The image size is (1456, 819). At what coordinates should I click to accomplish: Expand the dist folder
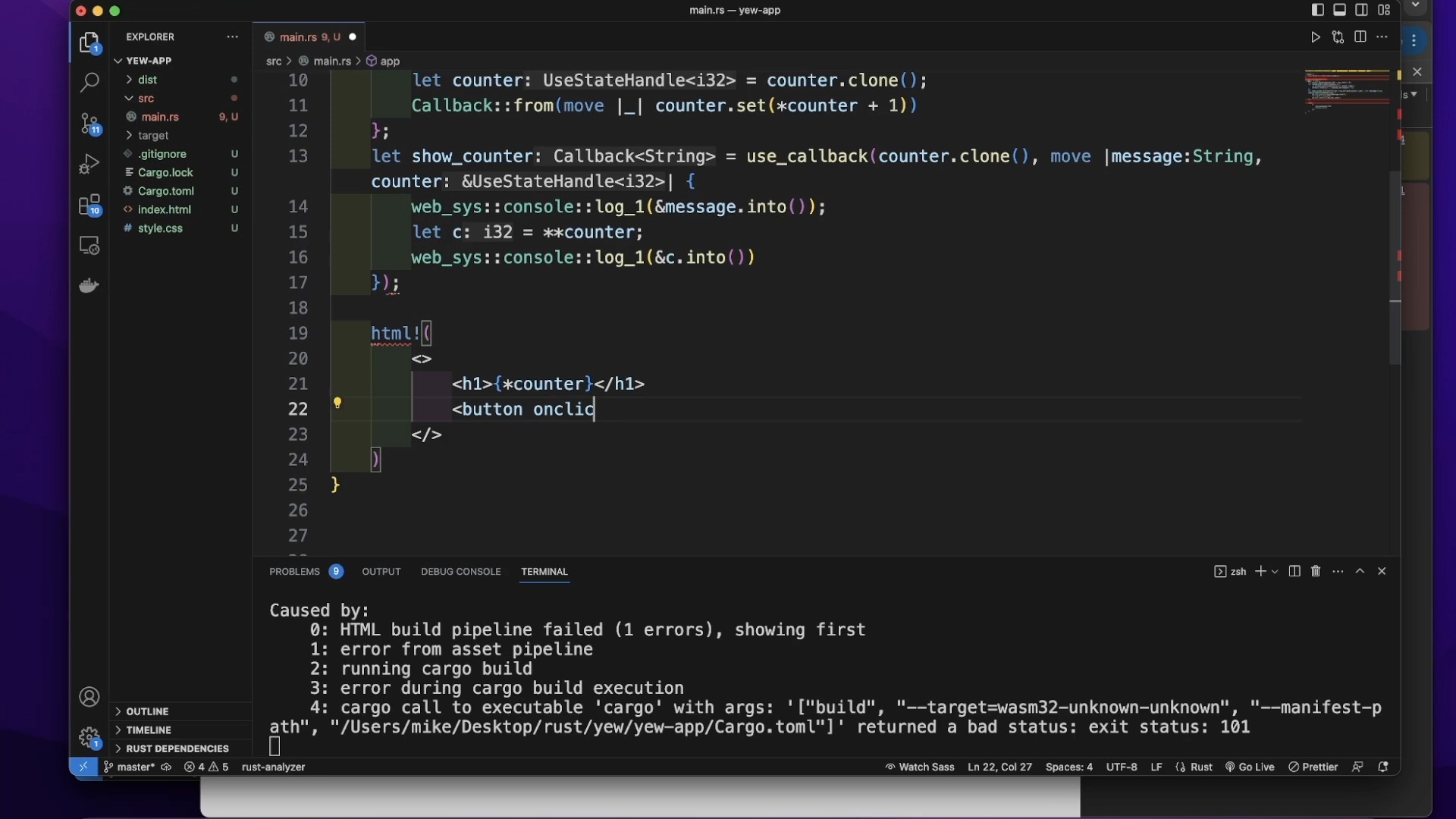[x=148, y=80]
